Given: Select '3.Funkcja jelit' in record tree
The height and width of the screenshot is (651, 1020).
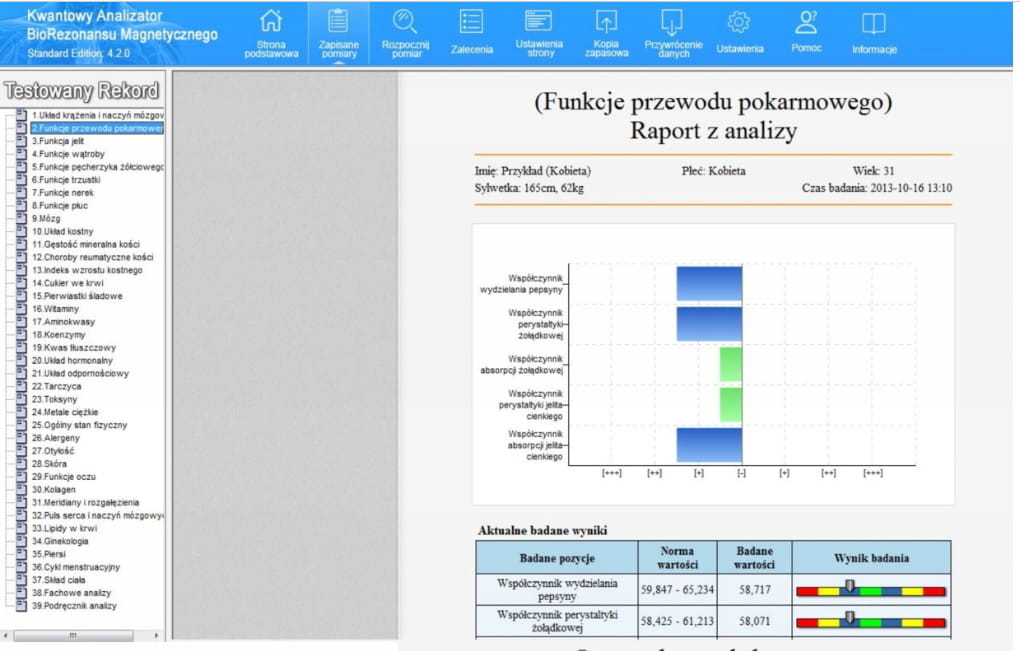Looking at the screenshot, I should tap(57, 141).
